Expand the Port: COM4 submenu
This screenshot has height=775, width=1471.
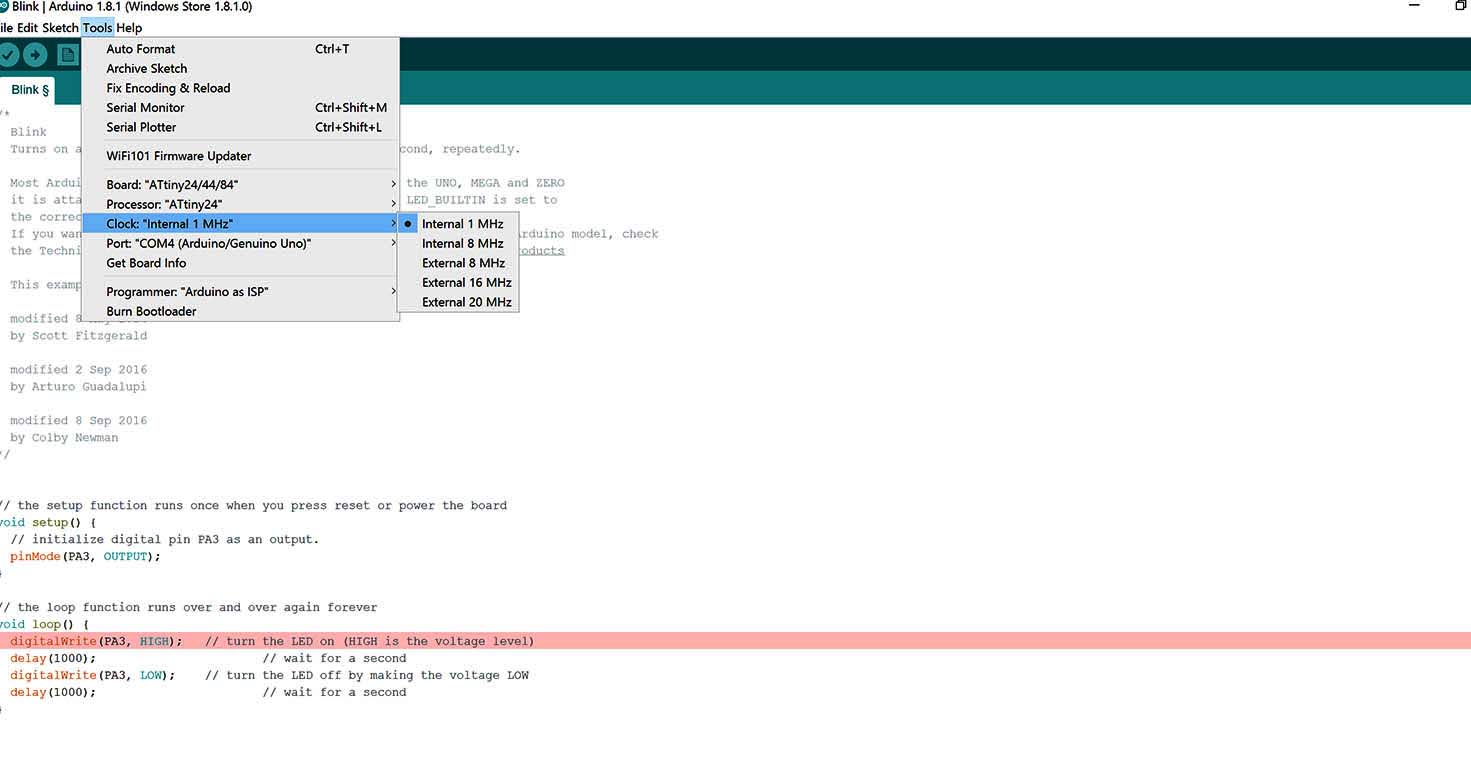pos(240,243)
